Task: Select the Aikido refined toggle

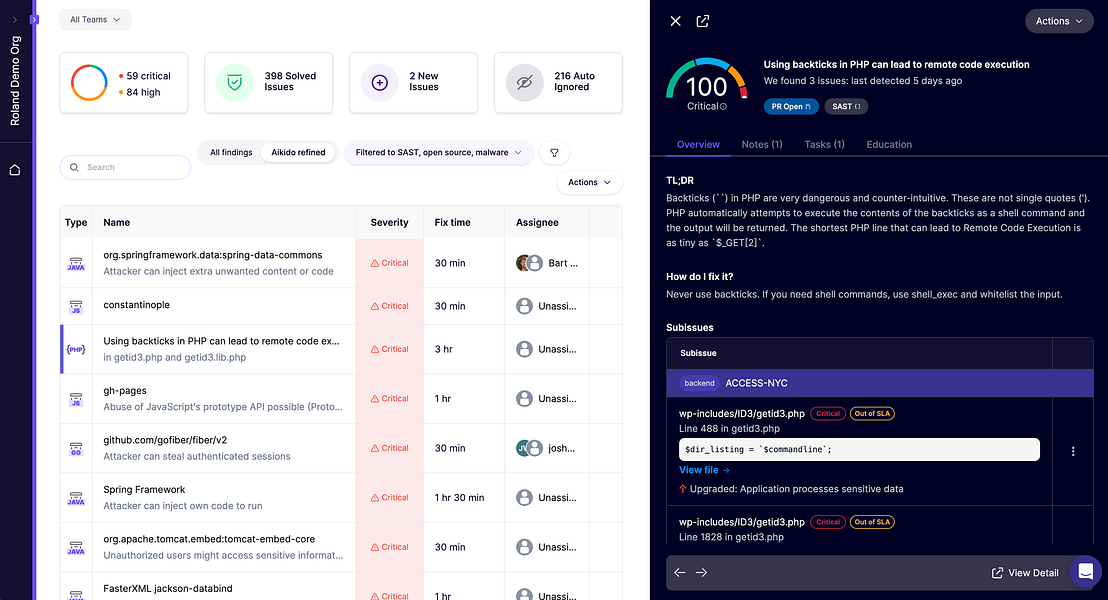Action: click(298, 153)
